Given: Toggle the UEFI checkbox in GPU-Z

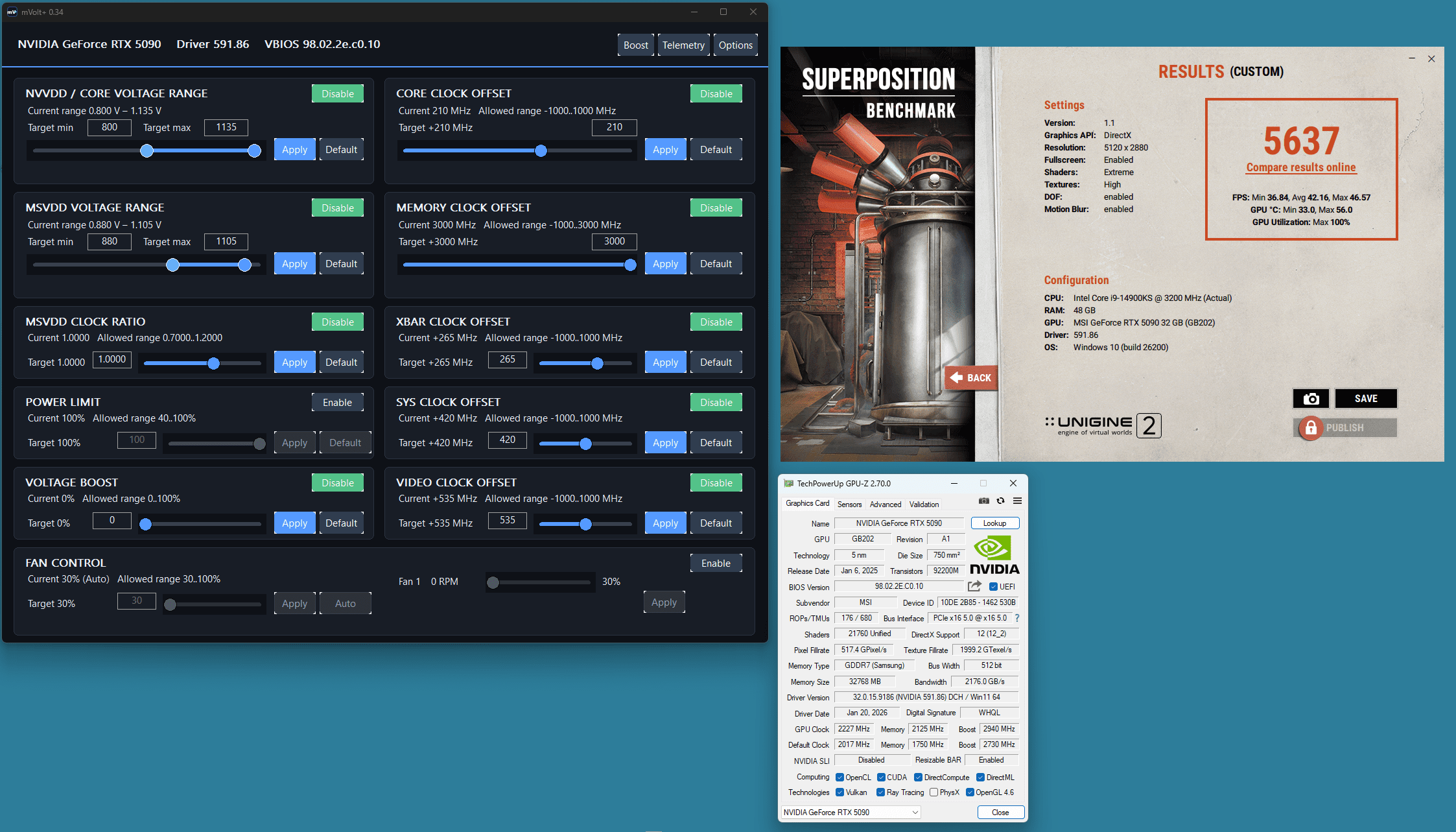Looking at the screenshot, I should pyautogui.click(x=993, y=586).
